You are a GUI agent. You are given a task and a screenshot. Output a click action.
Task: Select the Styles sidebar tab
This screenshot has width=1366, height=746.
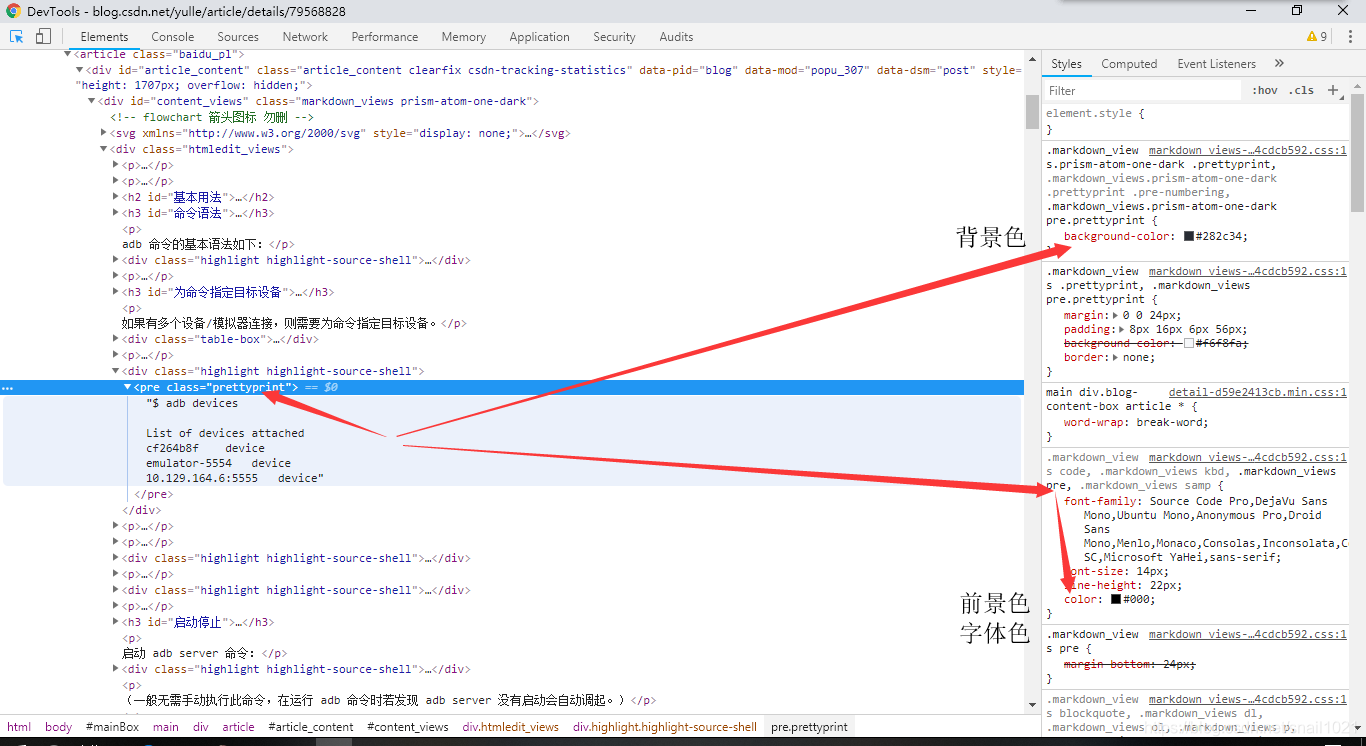coord(1066,63)
